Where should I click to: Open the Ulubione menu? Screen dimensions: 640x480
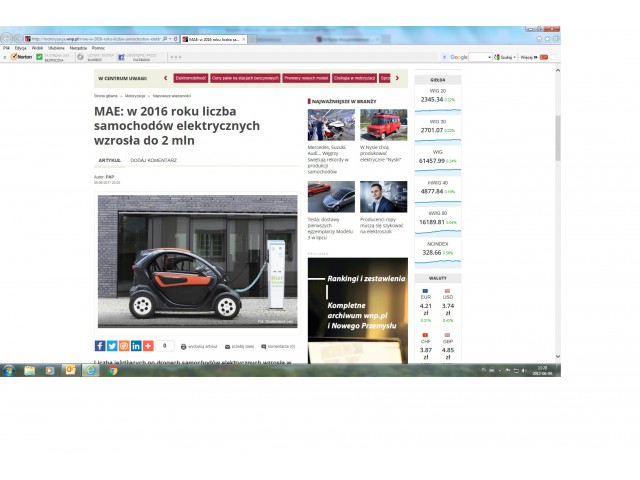pos(55,47)
